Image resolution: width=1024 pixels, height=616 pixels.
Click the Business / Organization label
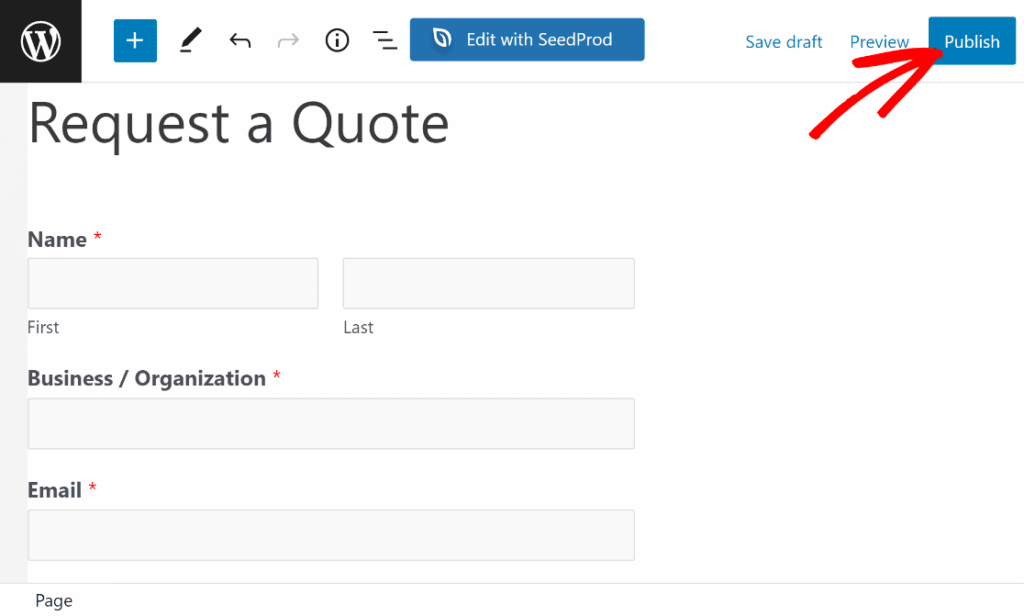pos(146,379)
